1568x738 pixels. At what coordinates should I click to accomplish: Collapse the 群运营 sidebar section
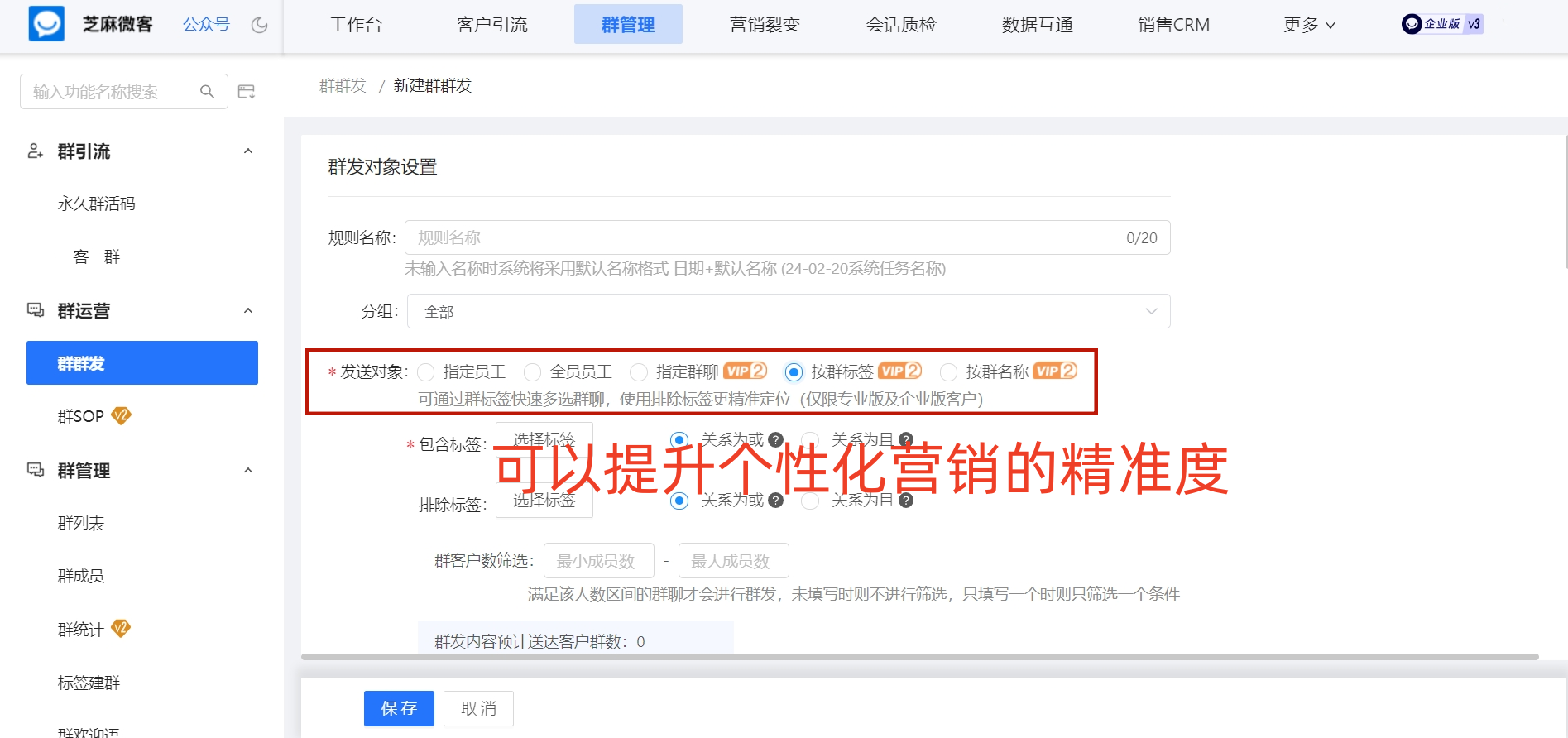pyautogui.click(x=248, y=310)
